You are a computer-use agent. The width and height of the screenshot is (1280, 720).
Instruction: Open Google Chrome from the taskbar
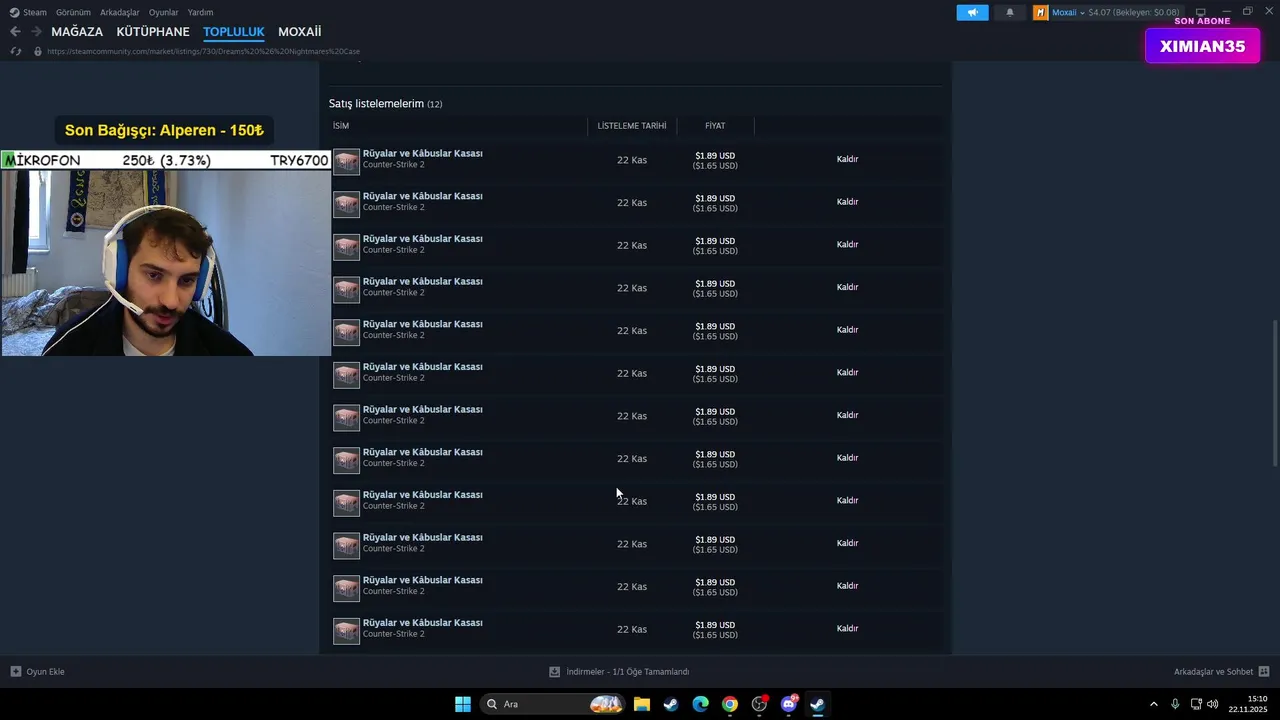730,704
